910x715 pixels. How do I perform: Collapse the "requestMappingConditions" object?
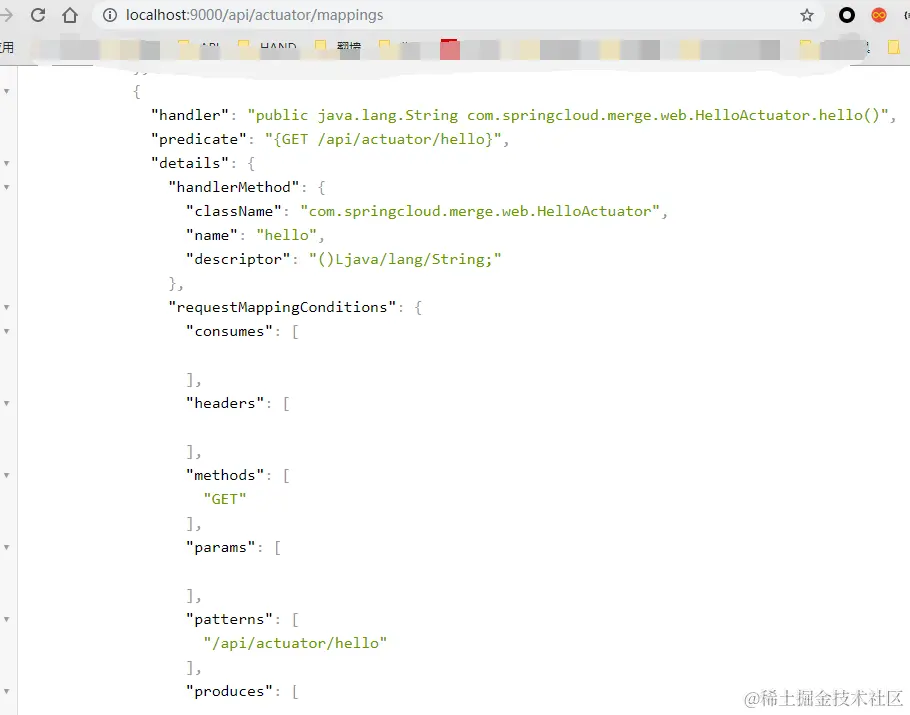click(x=6, y=307)
